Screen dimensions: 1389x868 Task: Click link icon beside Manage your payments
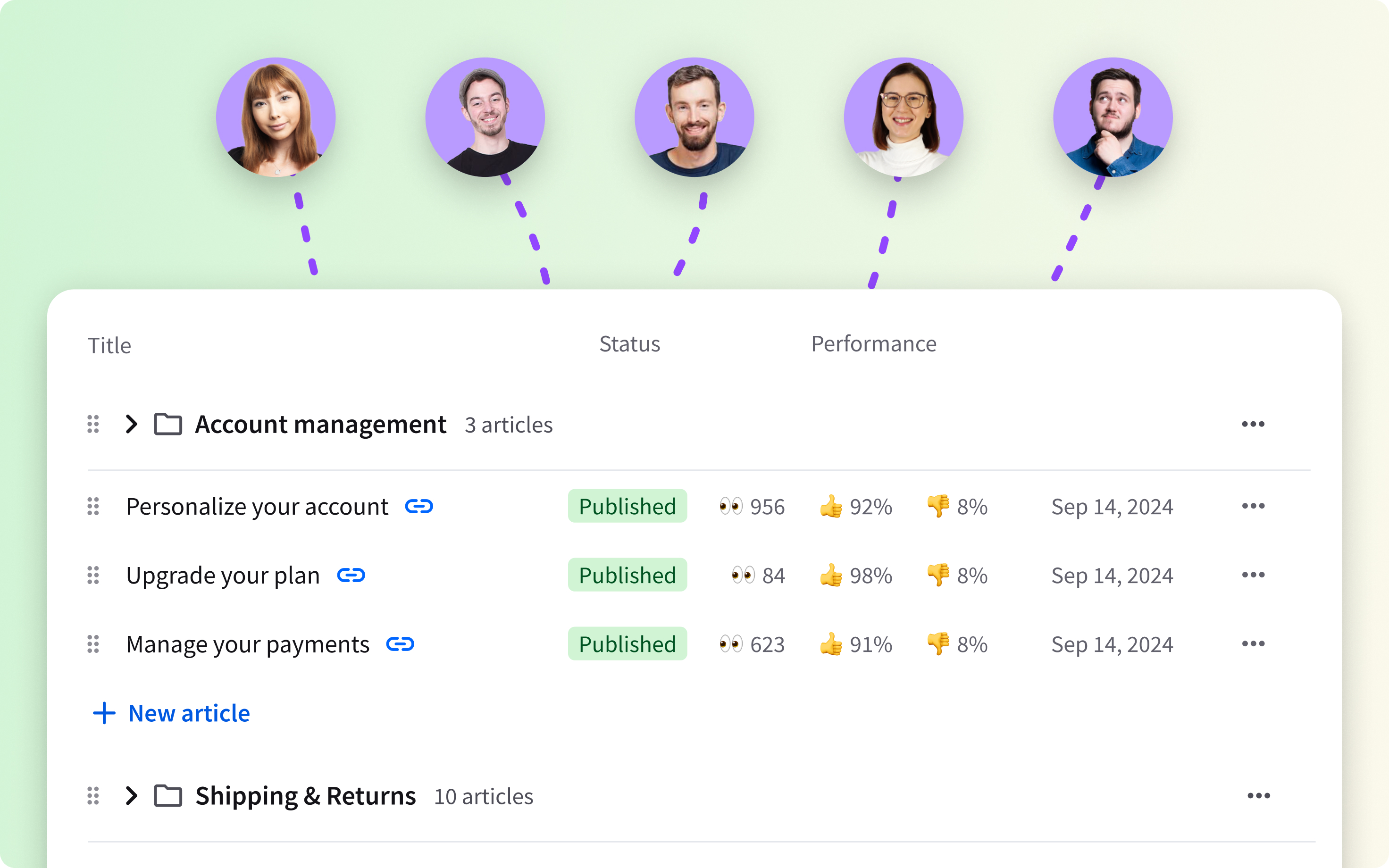400,644
